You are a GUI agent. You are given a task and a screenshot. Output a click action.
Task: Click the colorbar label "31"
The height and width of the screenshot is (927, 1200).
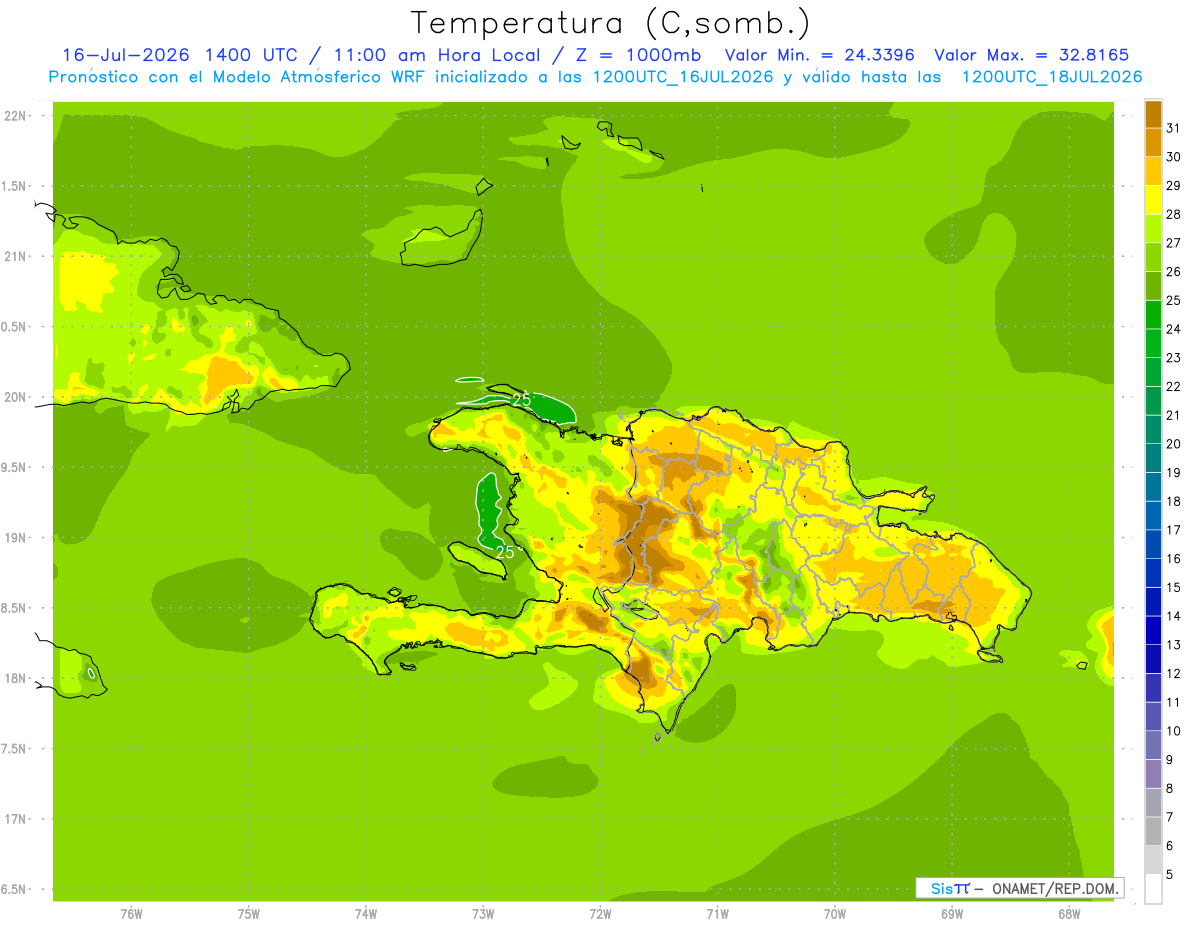pyautogui.click(x=1174, y=127)
